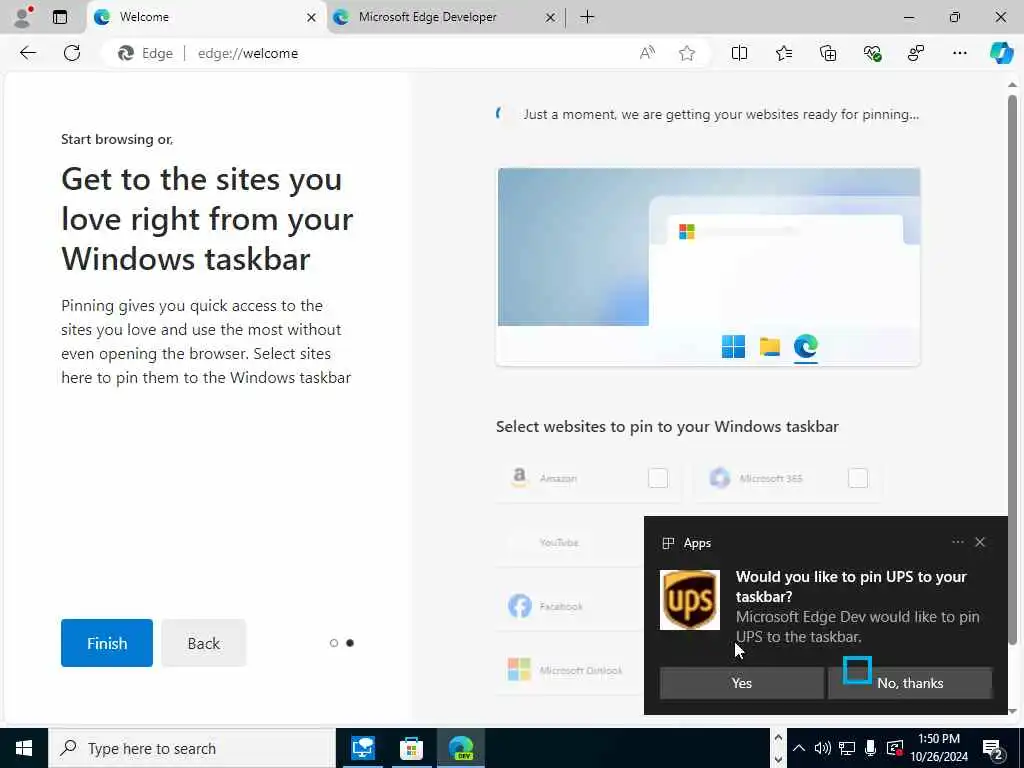The image size is (1024, 768).
Task: Go back with the arrow button
Action: 27,53
